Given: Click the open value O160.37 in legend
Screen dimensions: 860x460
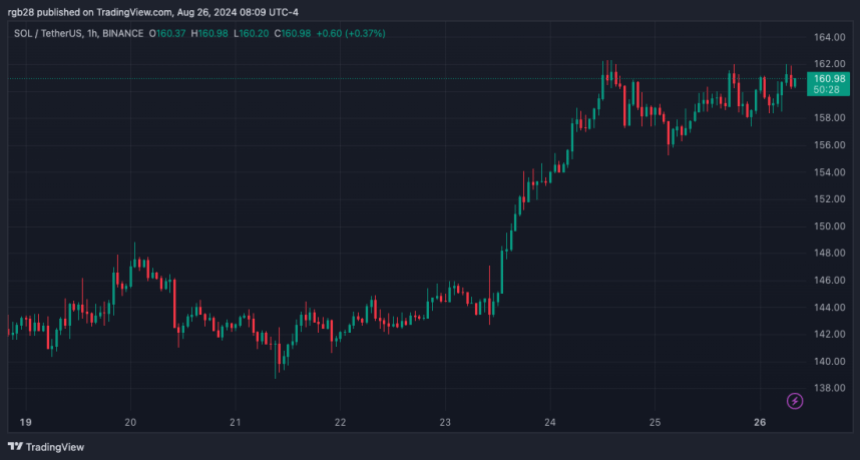Looking at the screenshot, I should [167, 33].
